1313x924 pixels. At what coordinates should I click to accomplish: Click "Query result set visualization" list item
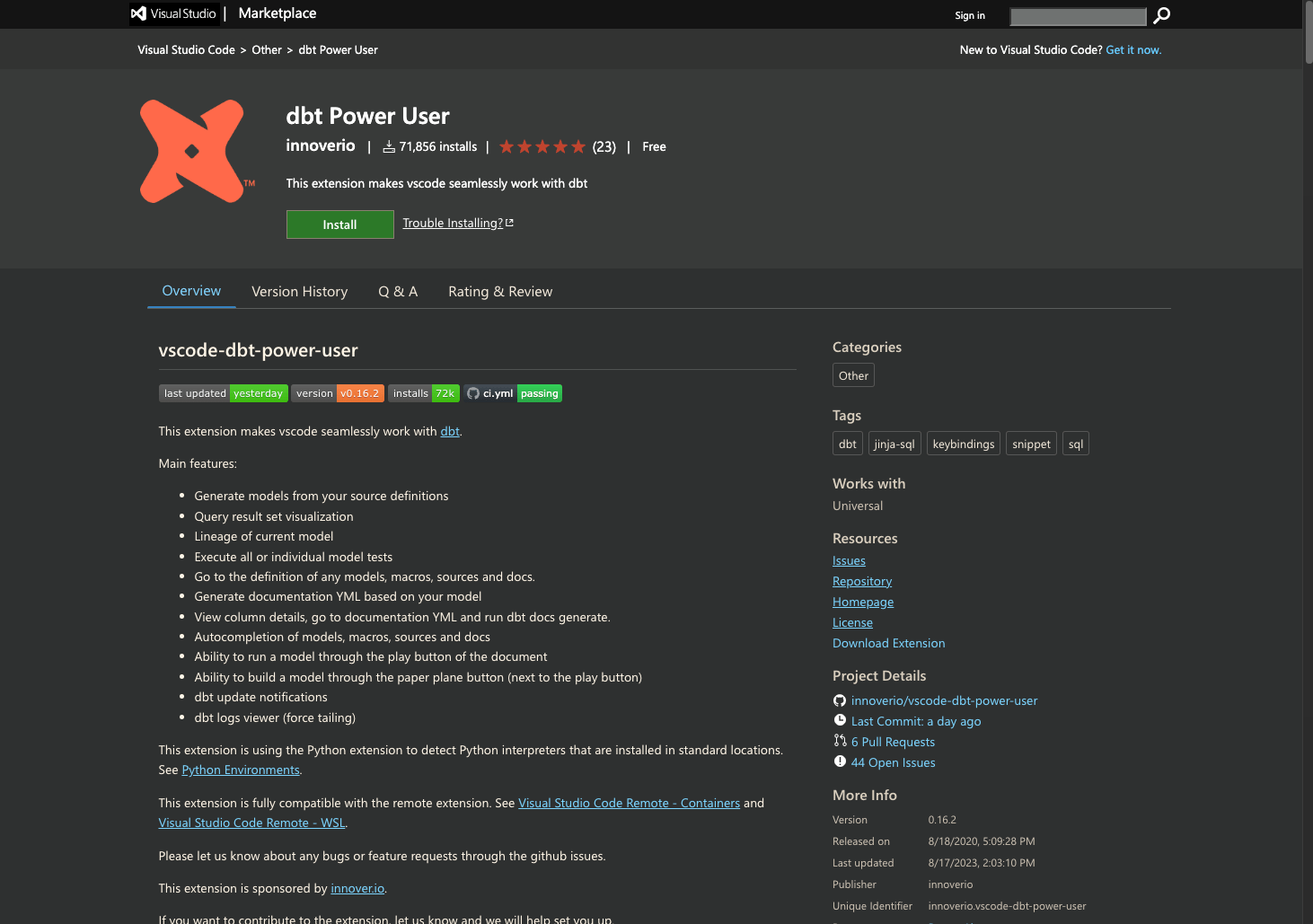tap(274, 516)
